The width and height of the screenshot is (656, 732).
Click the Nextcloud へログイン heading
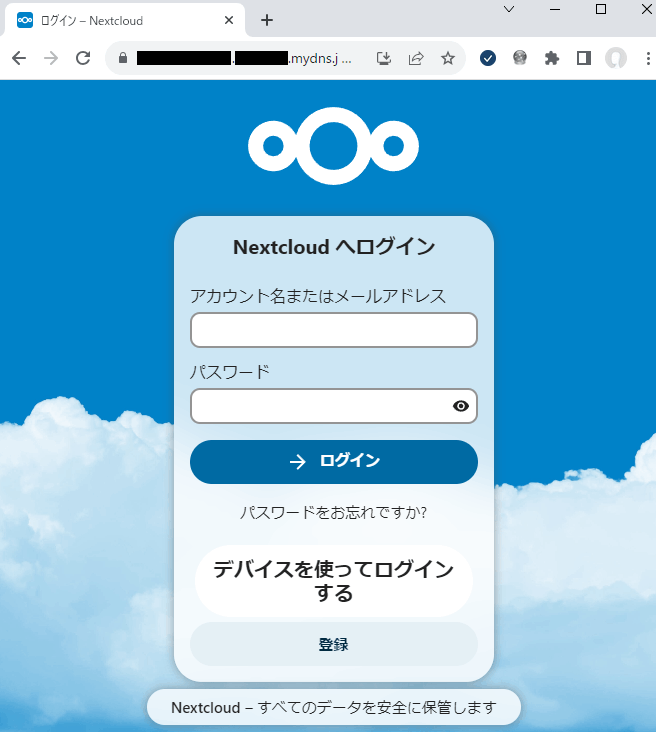click(x=334, y=247)
